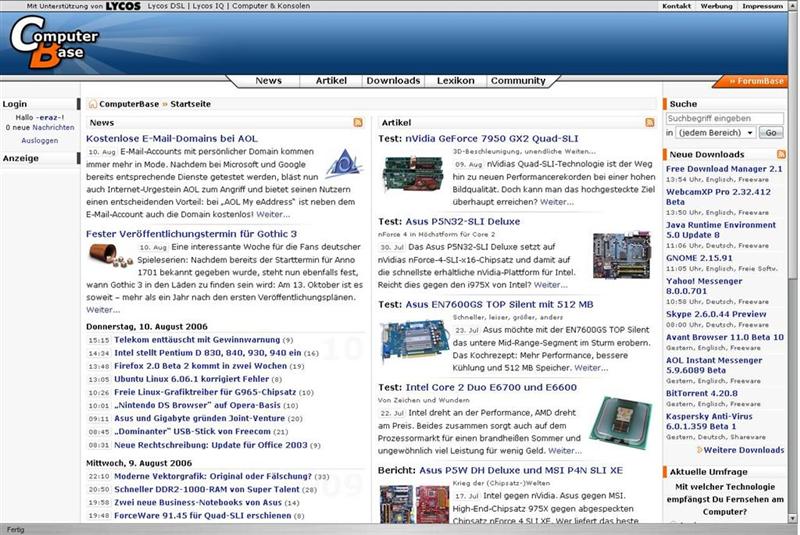Open the Kontakt link
The height and width of the screenshot is (535, 800).
(x=677, y=6)
